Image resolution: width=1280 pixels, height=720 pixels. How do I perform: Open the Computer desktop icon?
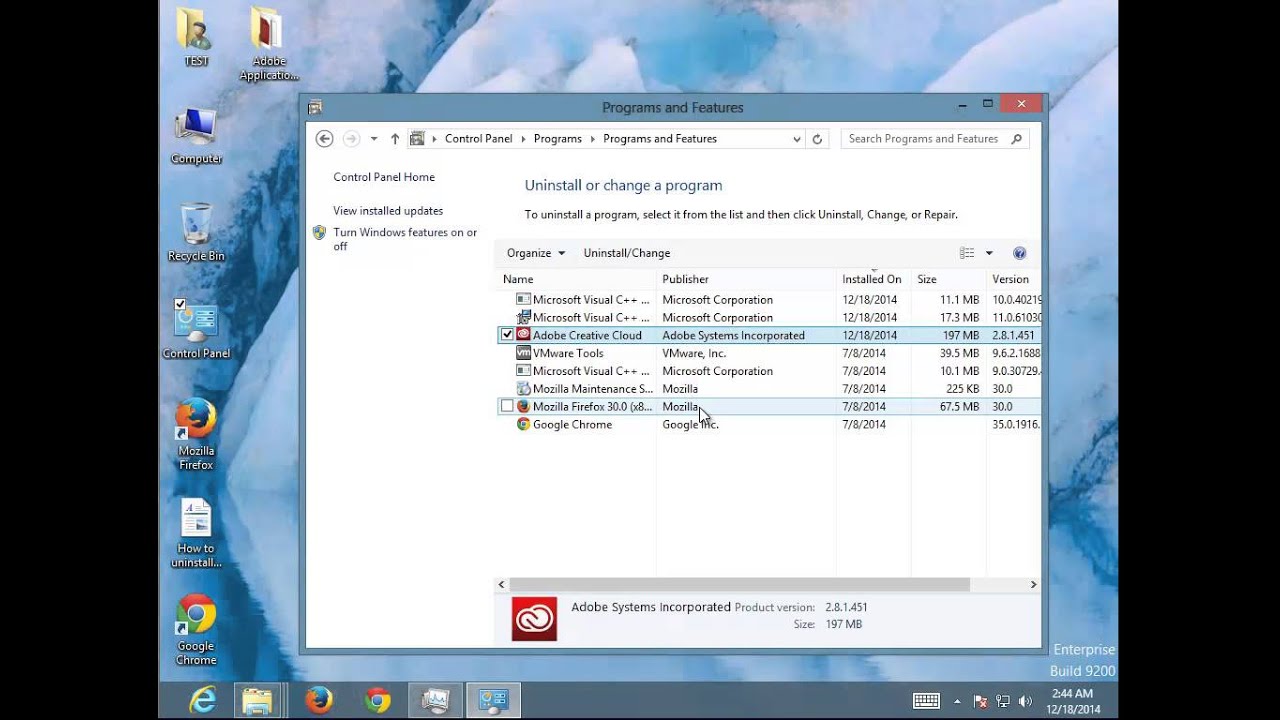coord(196,136)
